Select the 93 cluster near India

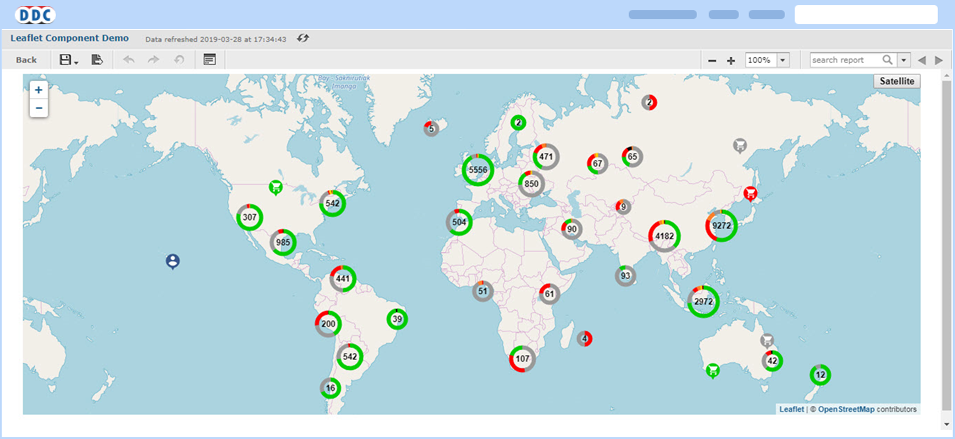[625, 276]
